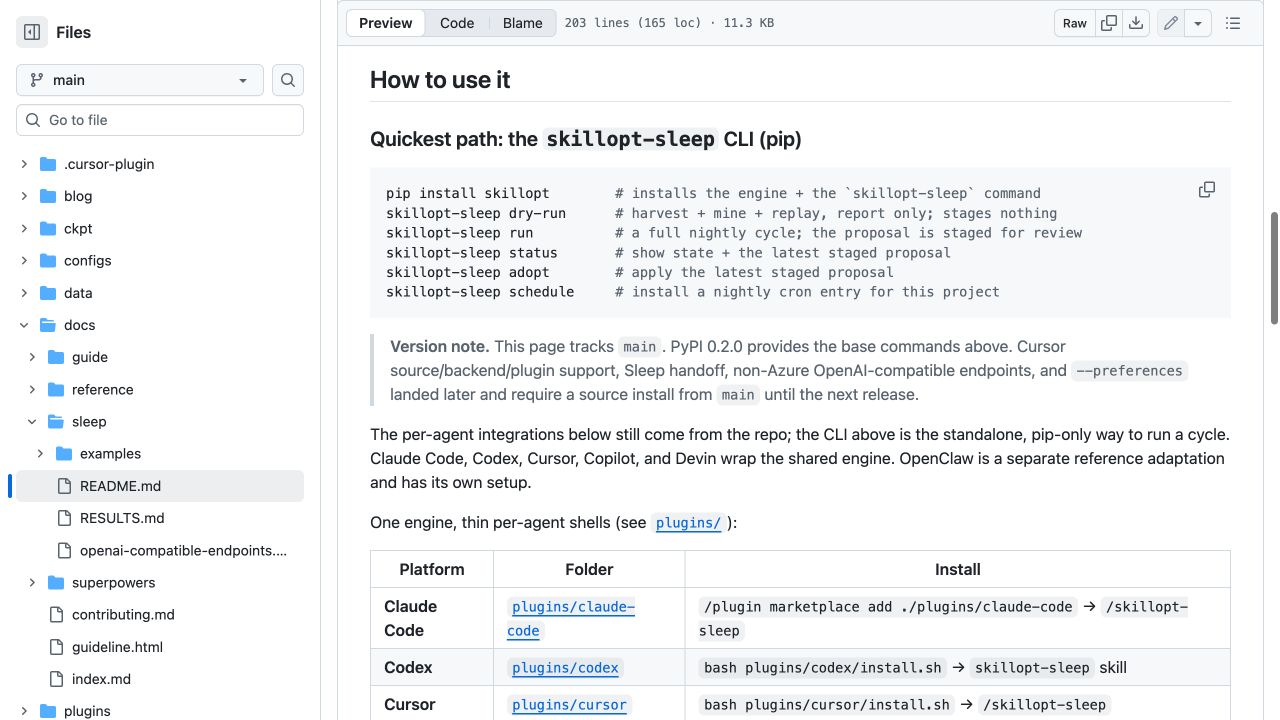Image resolution: width=1280 pixels, height=720 pixels.
Task: Switch to Code view
Action: tap(457, 23)
